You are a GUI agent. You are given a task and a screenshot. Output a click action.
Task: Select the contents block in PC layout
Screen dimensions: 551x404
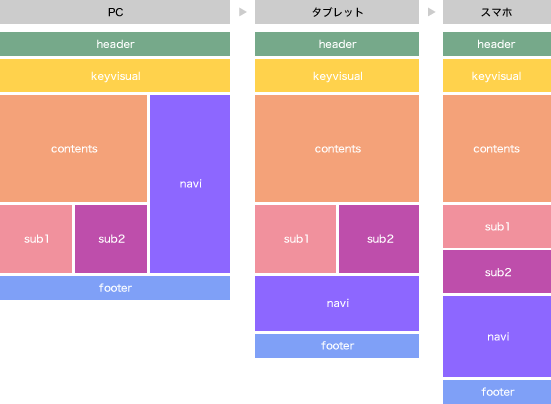pyautogui.click(x=73, y=148)
